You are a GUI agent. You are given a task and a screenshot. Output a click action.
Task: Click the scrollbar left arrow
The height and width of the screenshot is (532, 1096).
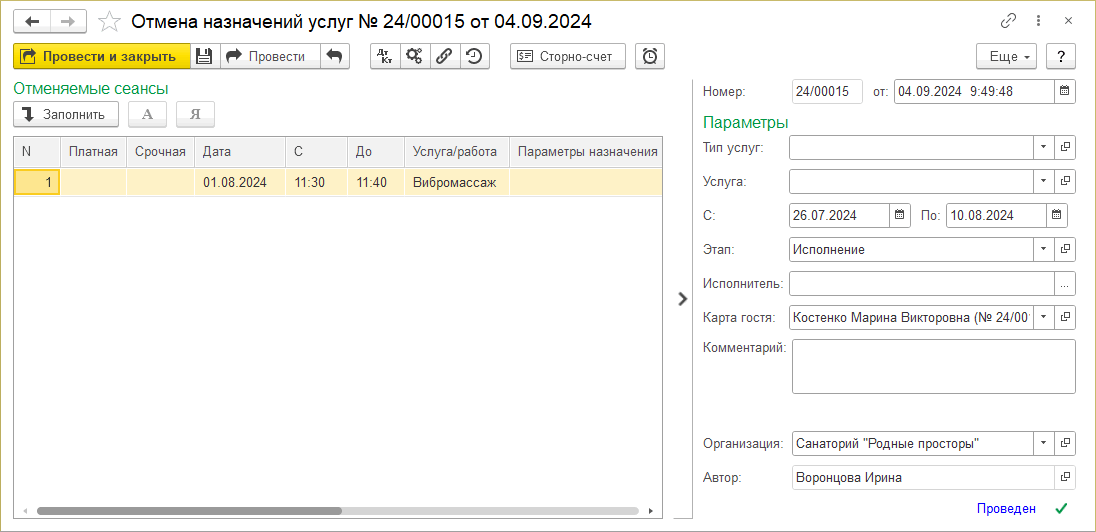pos(24,511)
